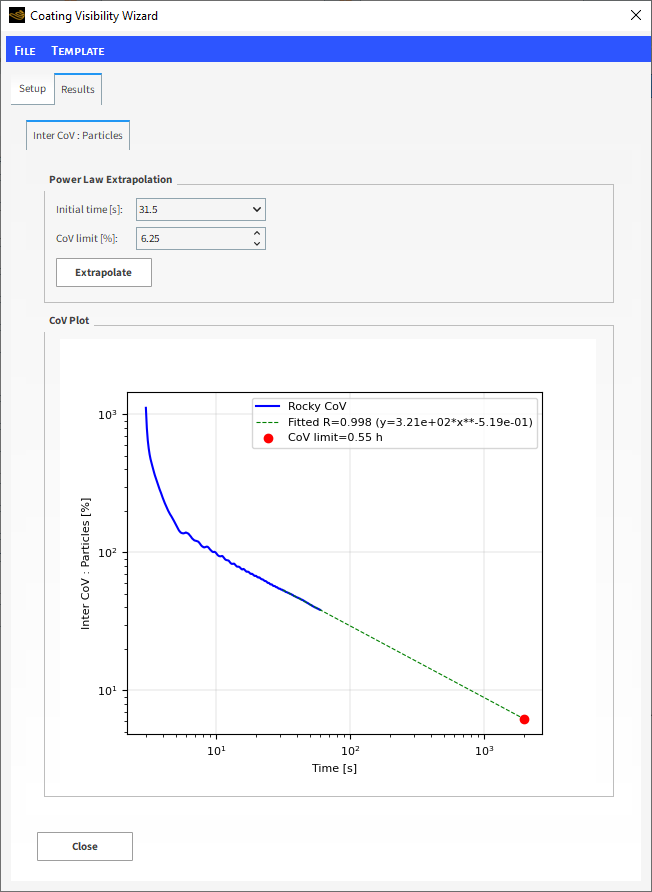The width and height of the screenshot is (652, 892).
Task: Open the Template menu
Action: (78, 51)
